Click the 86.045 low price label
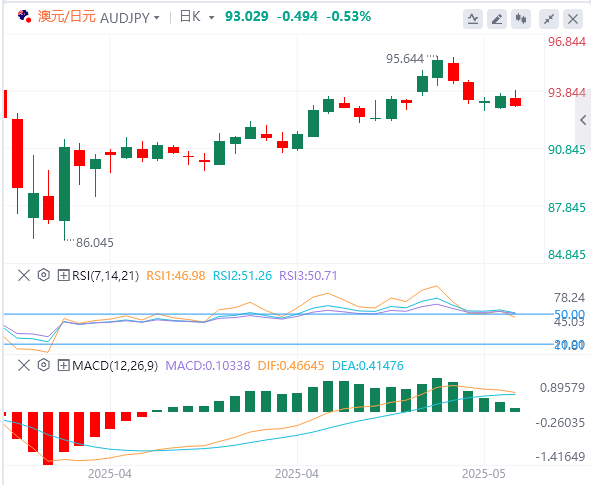This screenshot has height=485, width=591. click(95, 243)
